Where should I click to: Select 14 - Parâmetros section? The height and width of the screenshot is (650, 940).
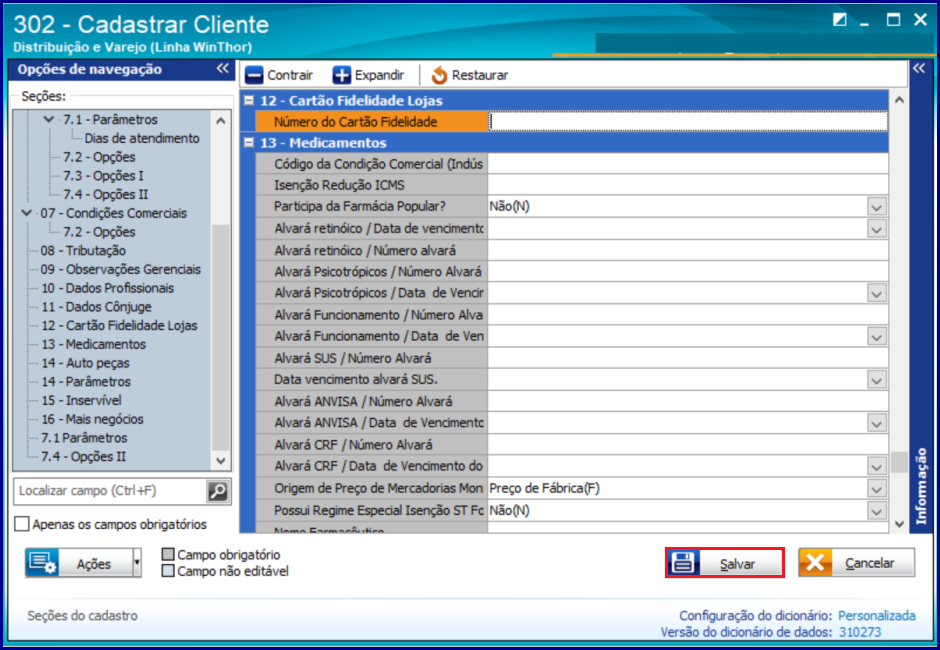(86, 381)
